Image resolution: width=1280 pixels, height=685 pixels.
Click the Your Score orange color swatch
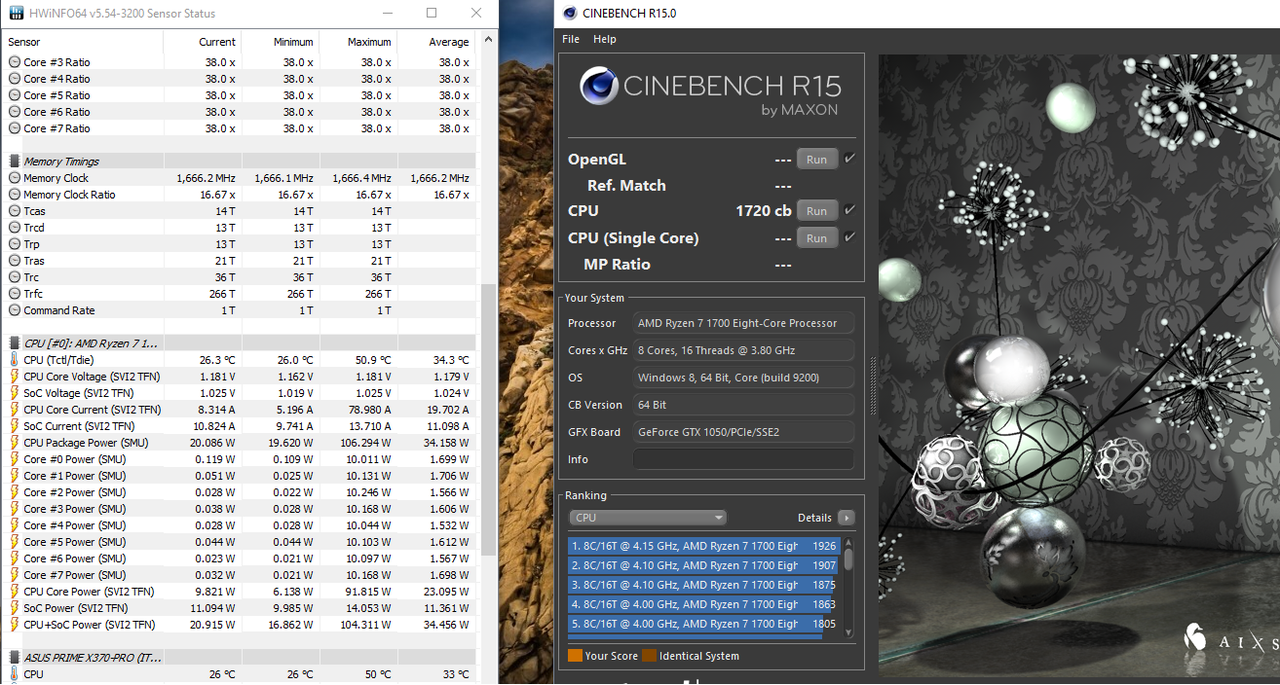[x=574, y=656]
